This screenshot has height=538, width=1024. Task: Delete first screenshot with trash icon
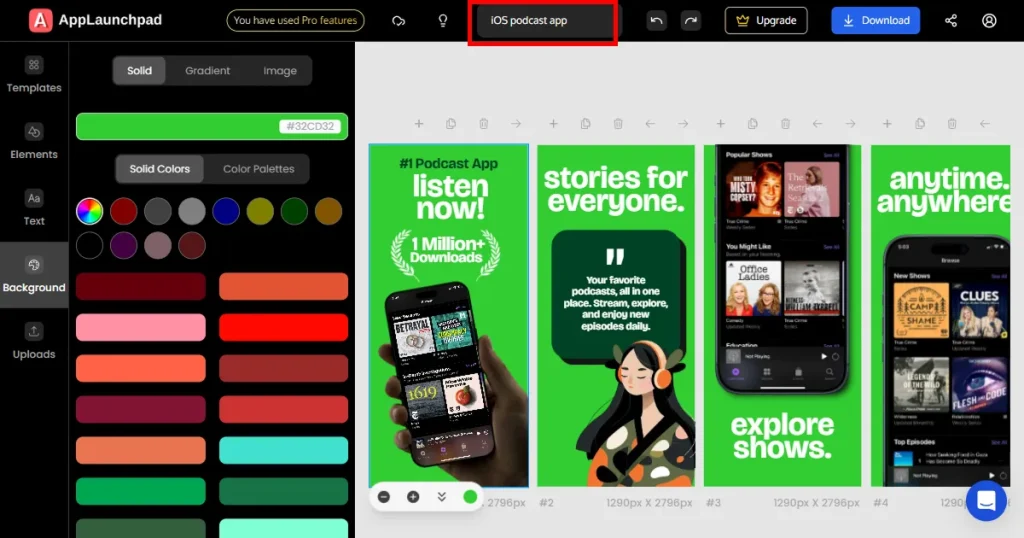(x=484, y=124)
